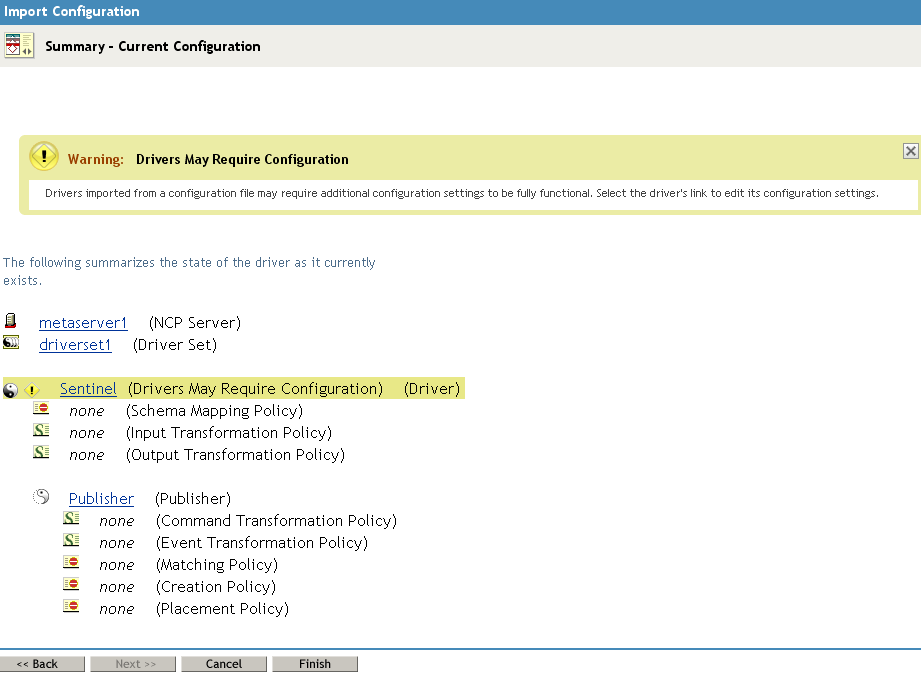
Task: Click the Matching Policy icon
Action: 71,562
